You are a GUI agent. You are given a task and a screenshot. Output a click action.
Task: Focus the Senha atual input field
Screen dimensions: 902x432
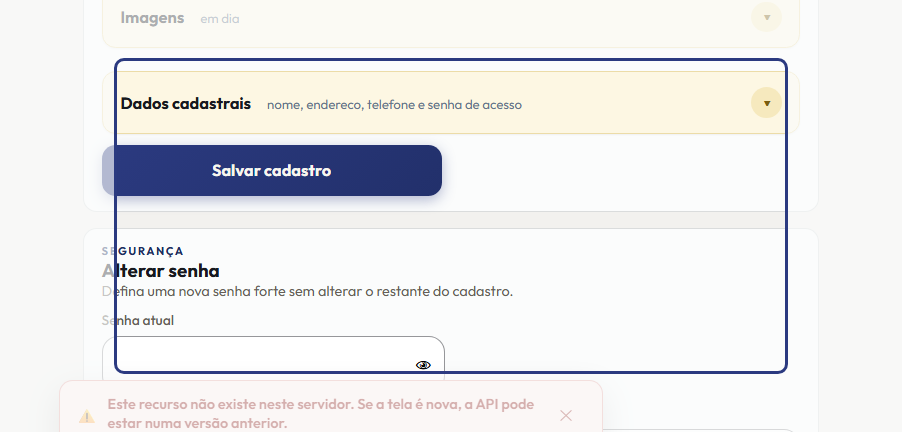273,359
